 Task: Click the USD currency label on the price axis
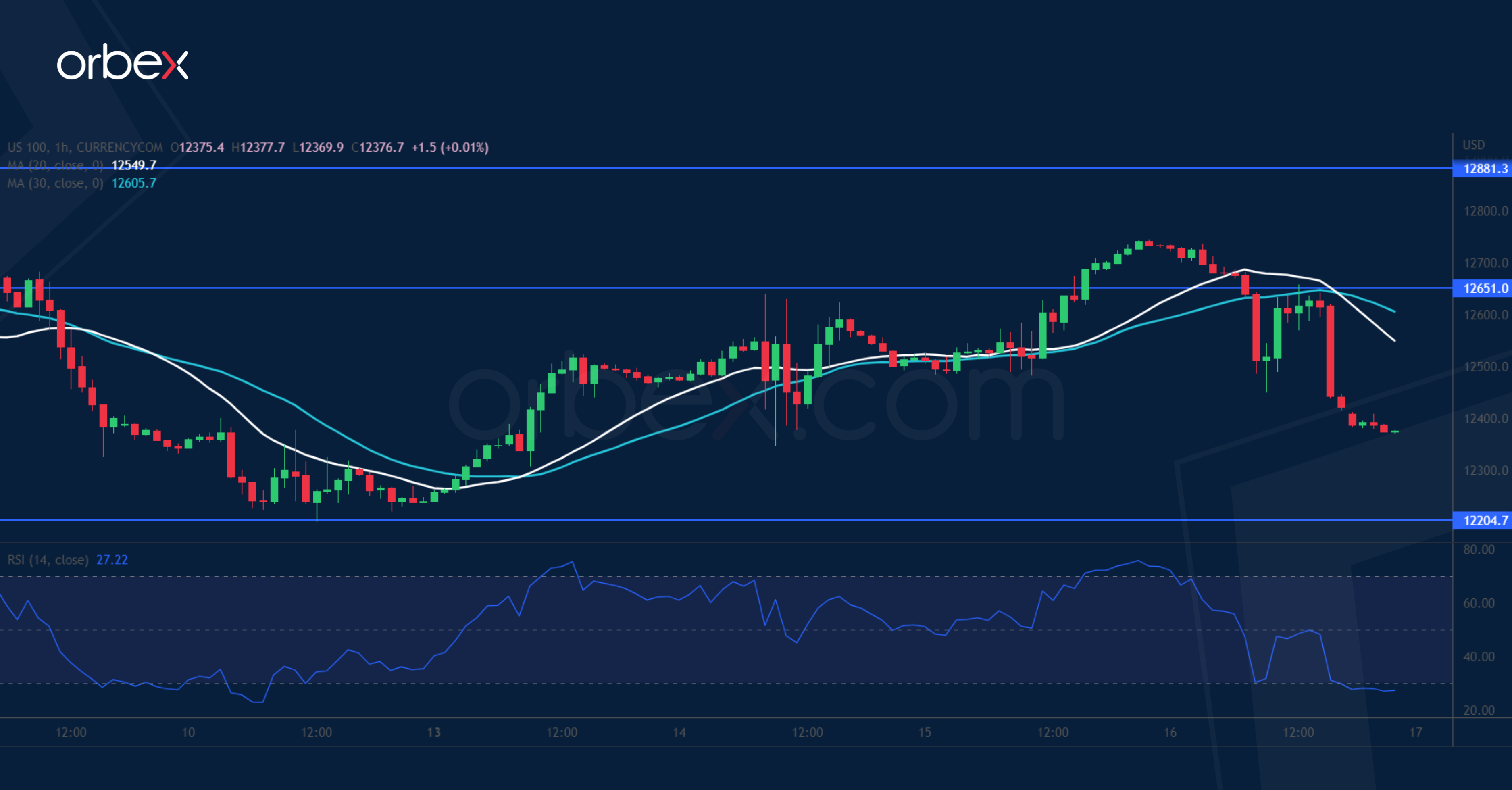pyautogui.click(x=1473, y=144)
